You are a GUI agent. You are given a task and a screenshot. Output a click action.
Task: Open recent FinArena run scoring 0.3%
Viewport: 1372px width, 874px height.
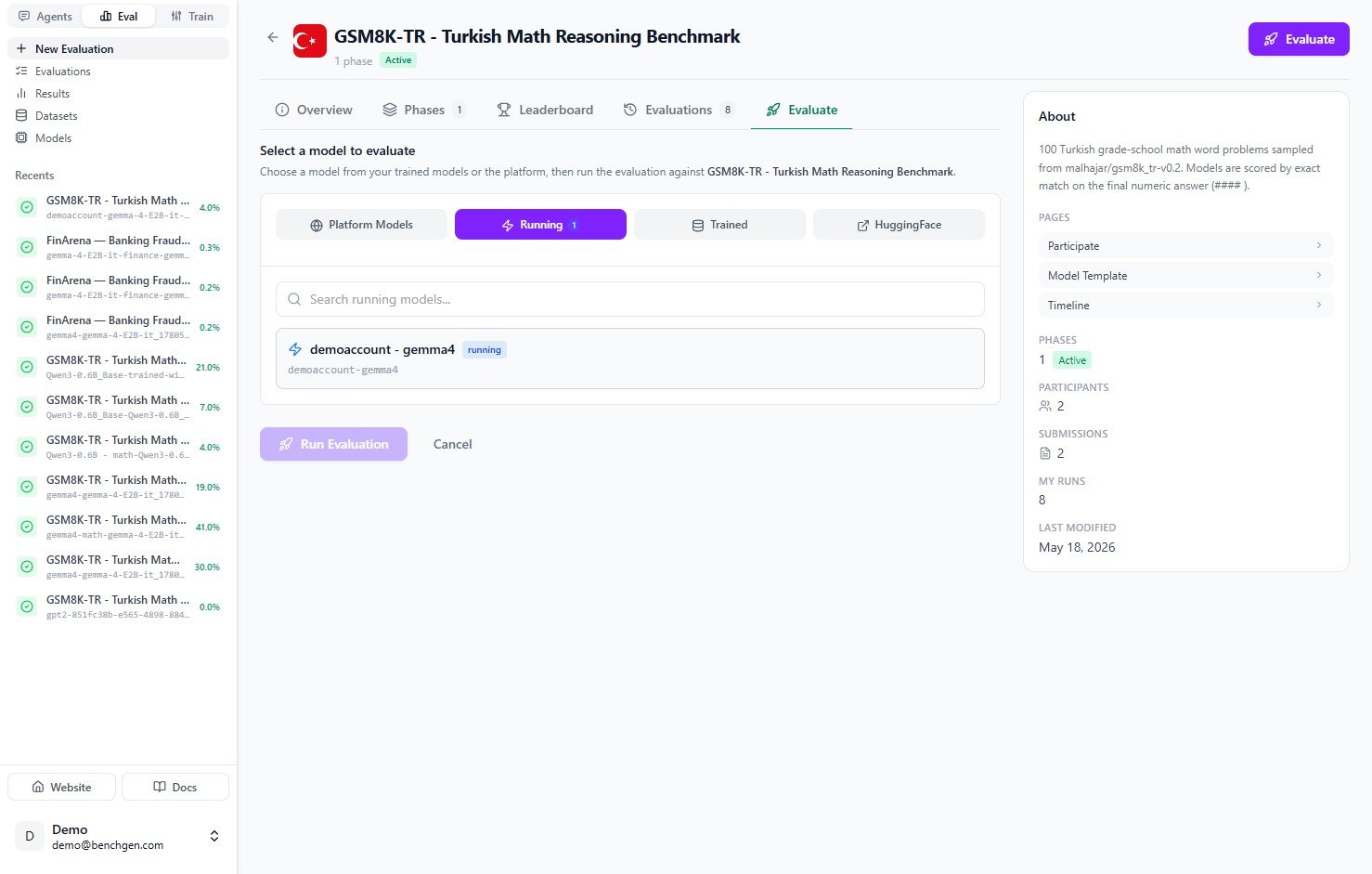tap(118, 247)
